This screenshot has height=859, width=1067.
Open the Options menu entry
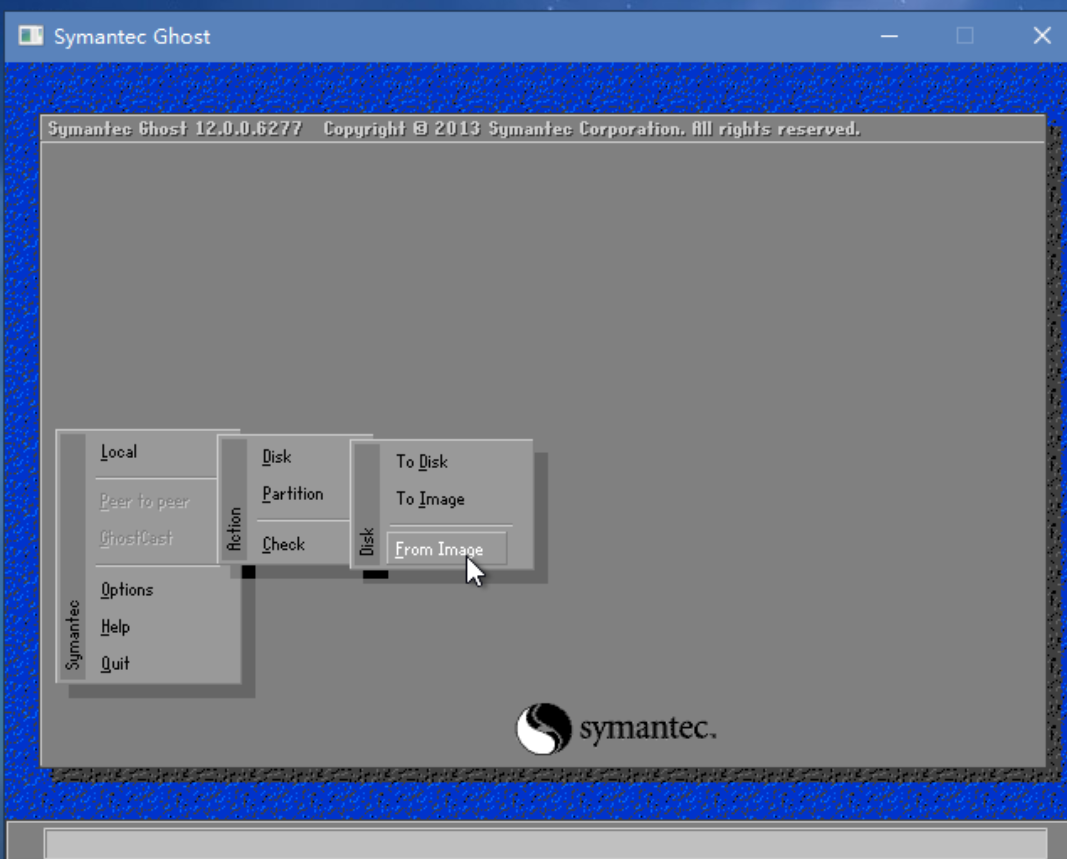pyautogui.click(x=127, y=589)
